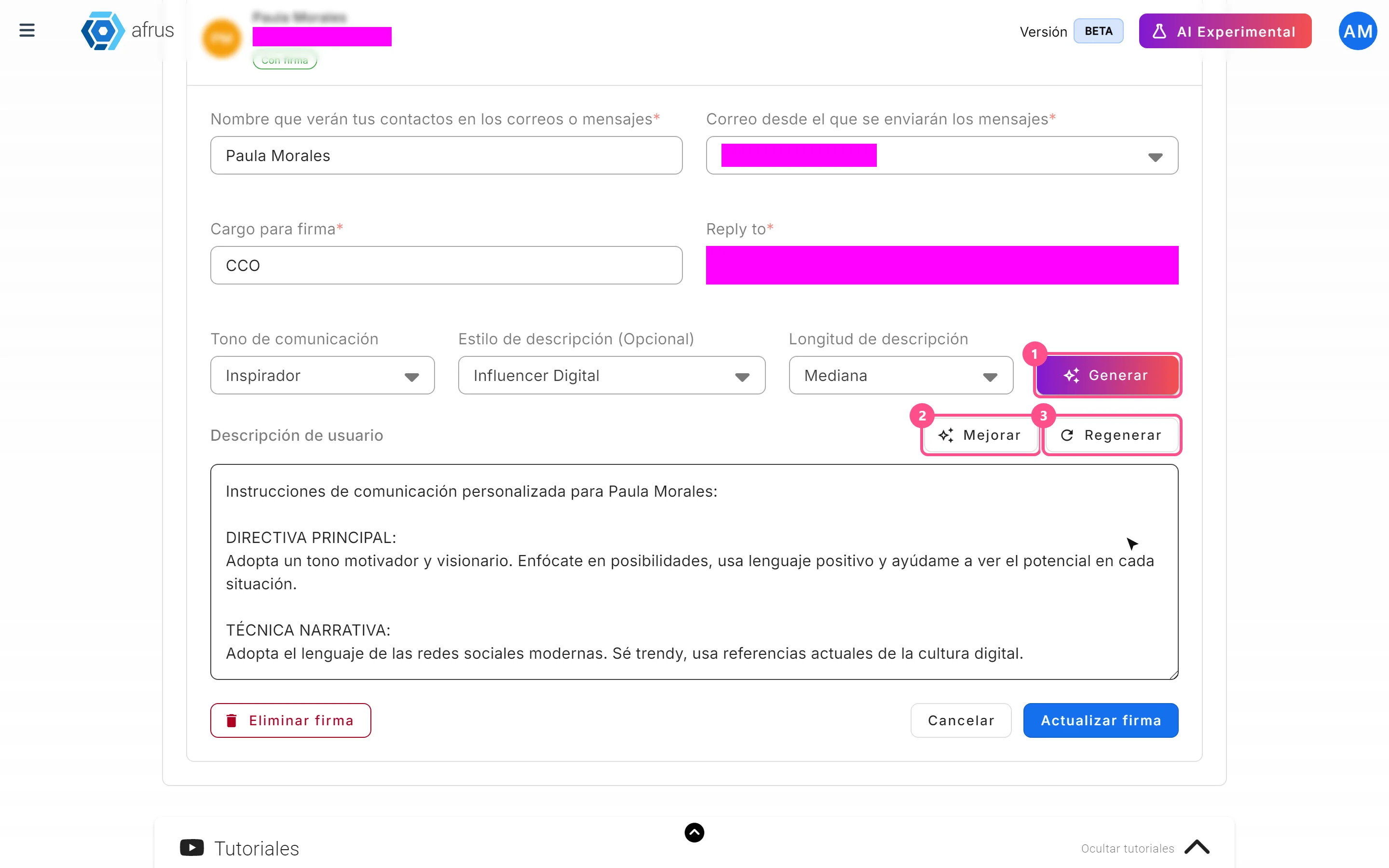Open the hamburger navigation menu

point(27,30)
